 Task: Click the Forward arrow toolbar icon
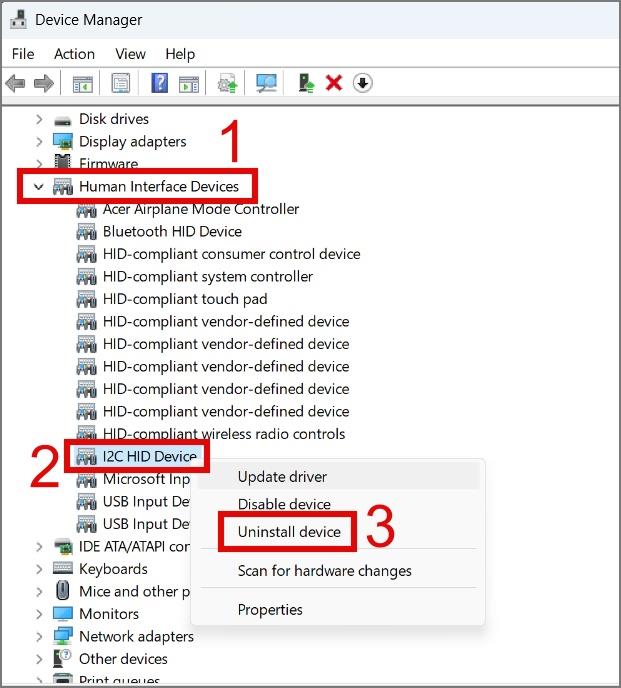43,83
